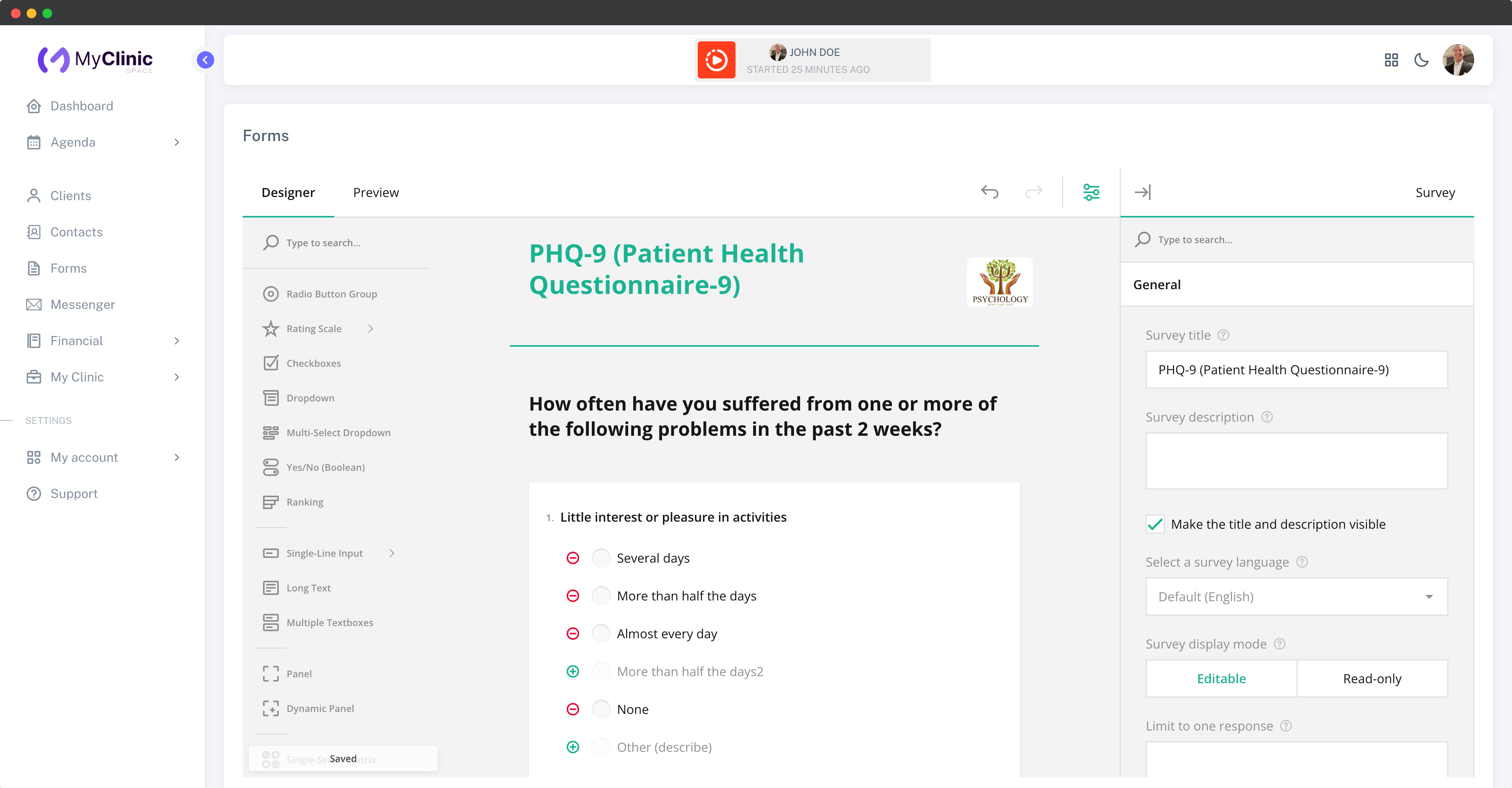Uncheck 'Make the title and description visible'
Image resolution: width=1512 pixels, height=788 pixels.
(x=1155, y=524)
